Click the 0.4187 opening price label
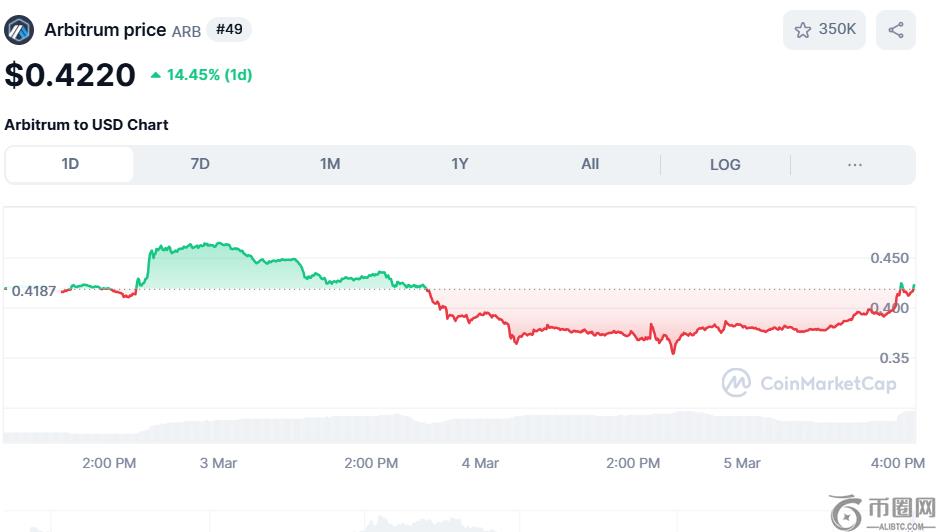Image resolution: width=936 pixels, height=532 pixels. [33, 290]
